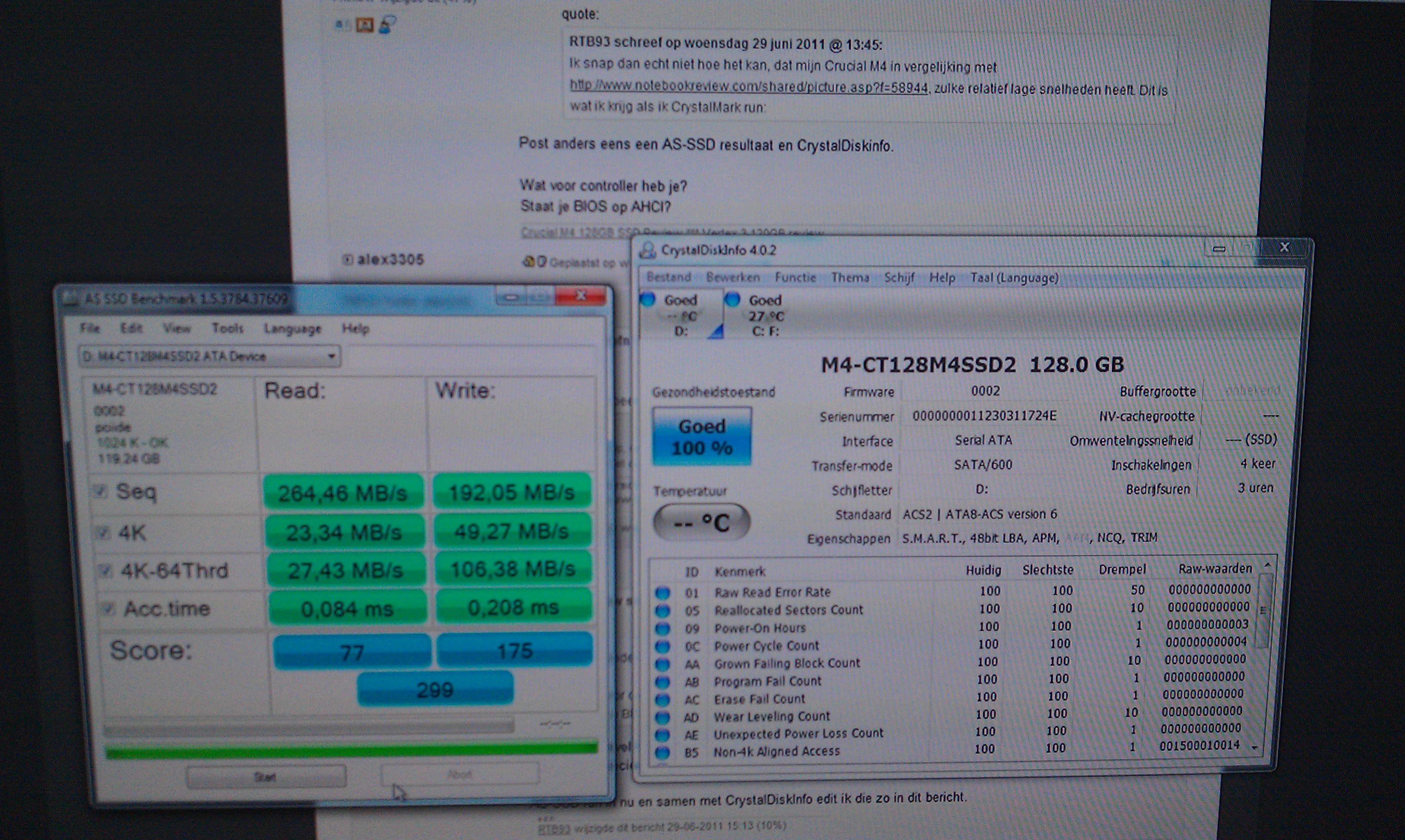Image resolution: width=1405 pixels, height=840 pixels.
Task: Open the Schijf menu
Action: [900, 278]
